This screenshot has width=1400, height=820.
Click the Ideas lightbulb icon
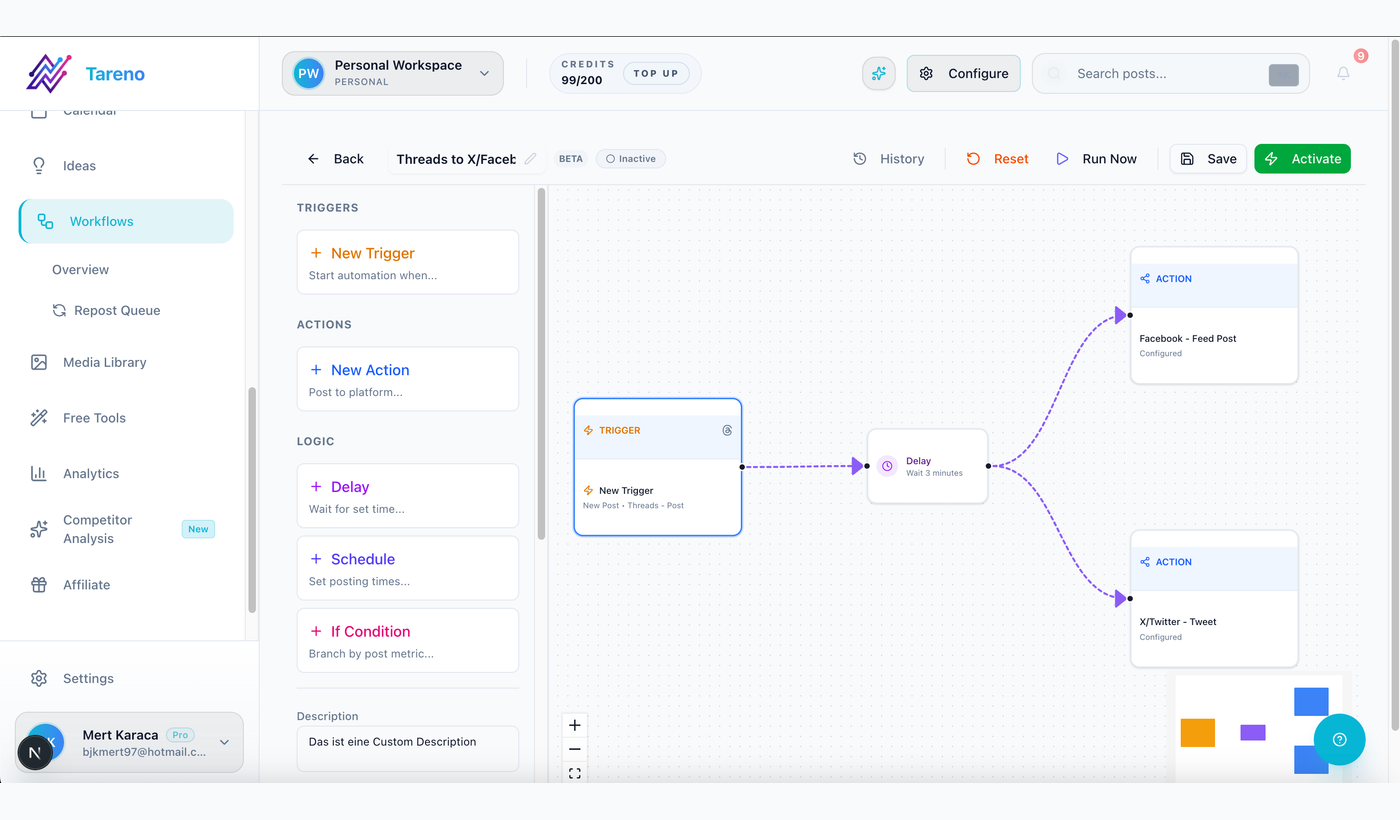click(x=39, y=166)
